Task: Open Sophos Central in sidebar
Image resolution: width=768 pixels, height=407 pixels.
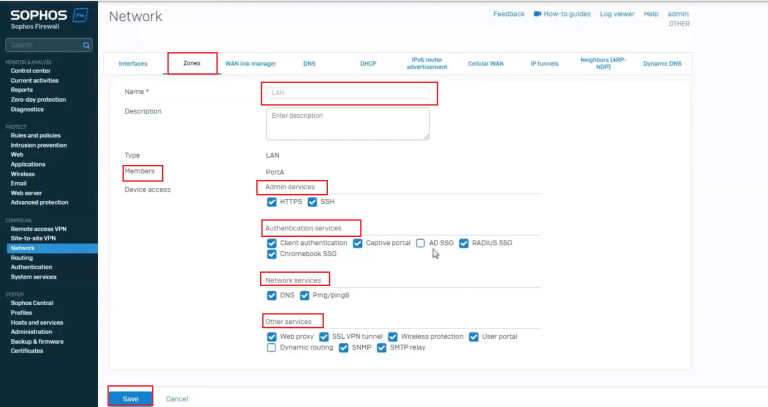Action: [32, 303]
